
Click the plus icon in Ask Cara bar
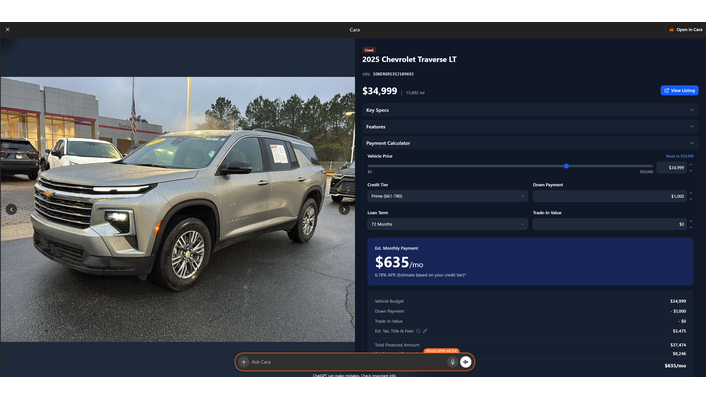(244, 362)
